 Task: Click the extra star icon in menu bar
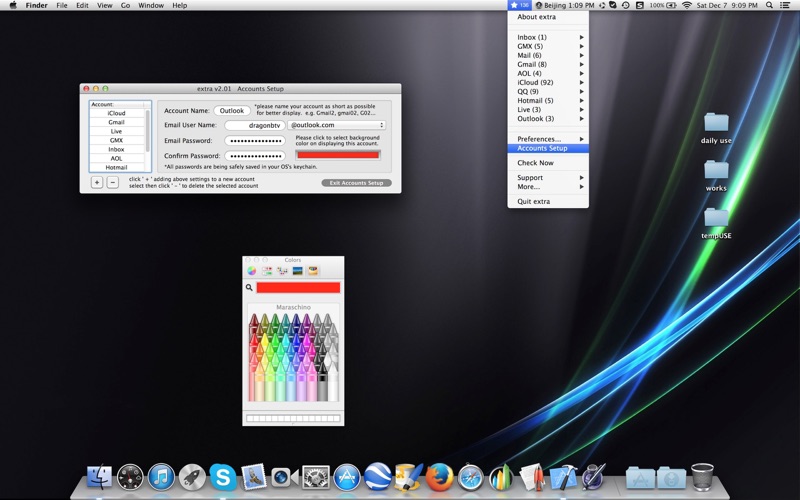click(x=519, y=5)
